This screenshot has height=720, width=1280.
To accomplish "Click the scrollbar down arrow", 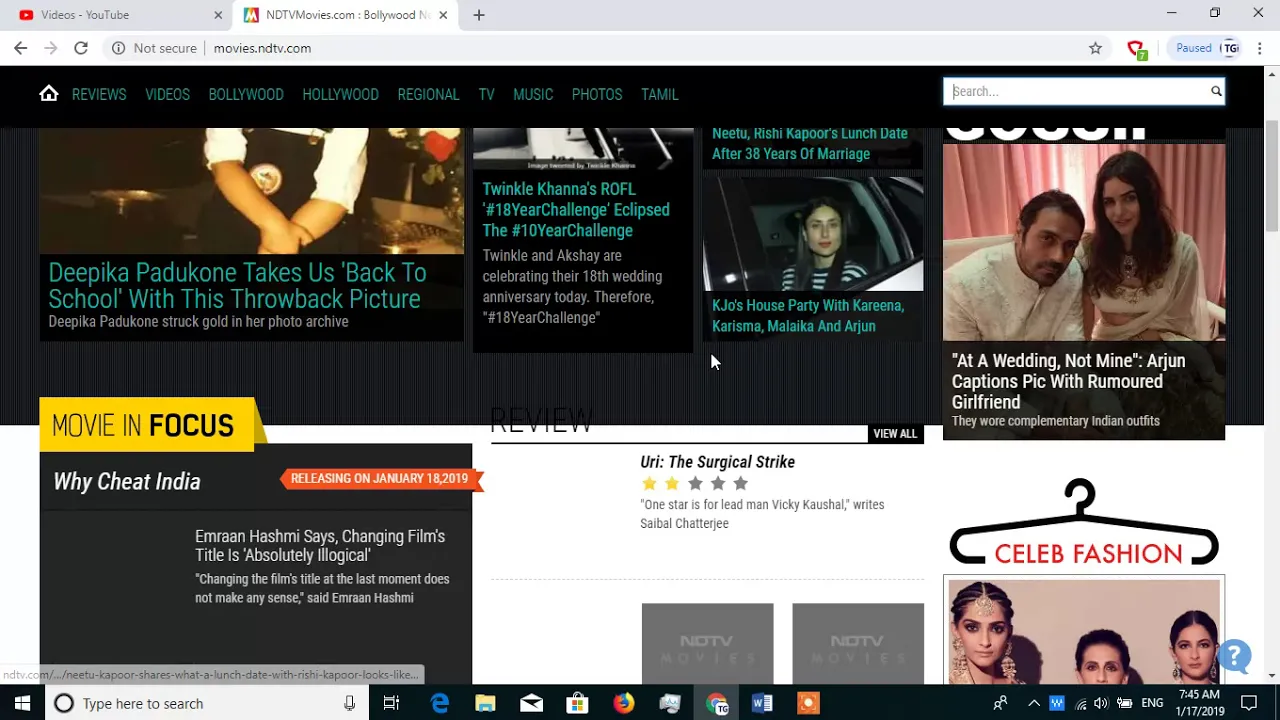I will pos(1272,676).
